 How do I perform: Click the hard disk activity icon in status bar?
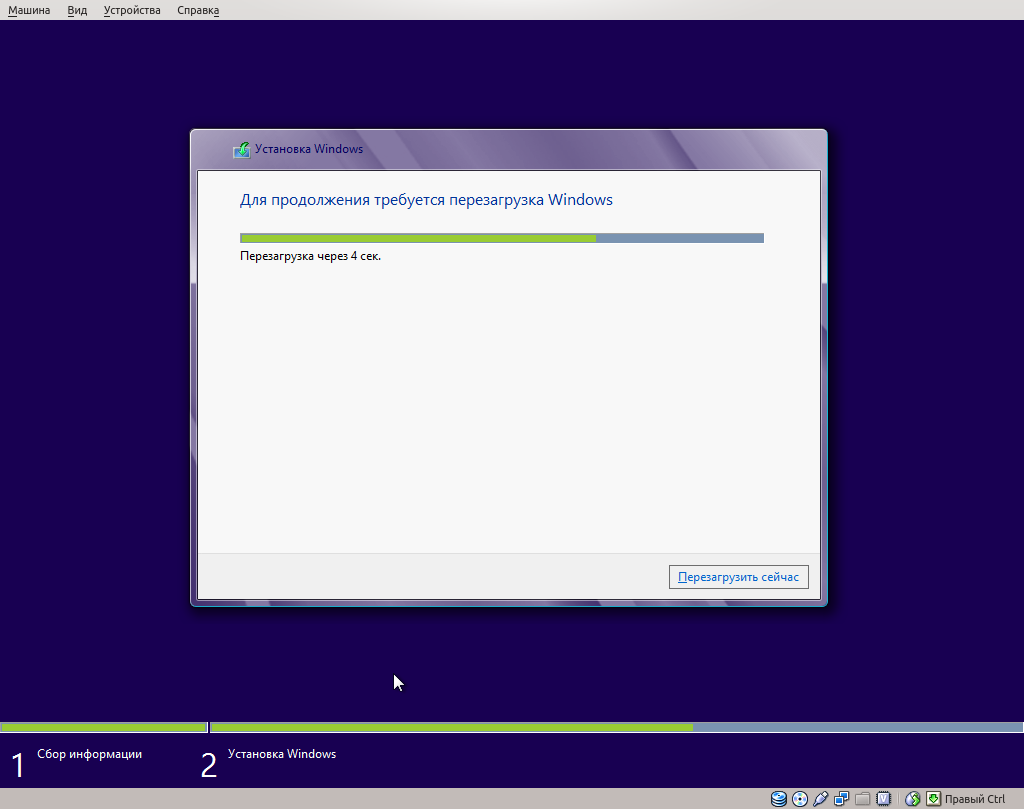[x=778, y=798]
